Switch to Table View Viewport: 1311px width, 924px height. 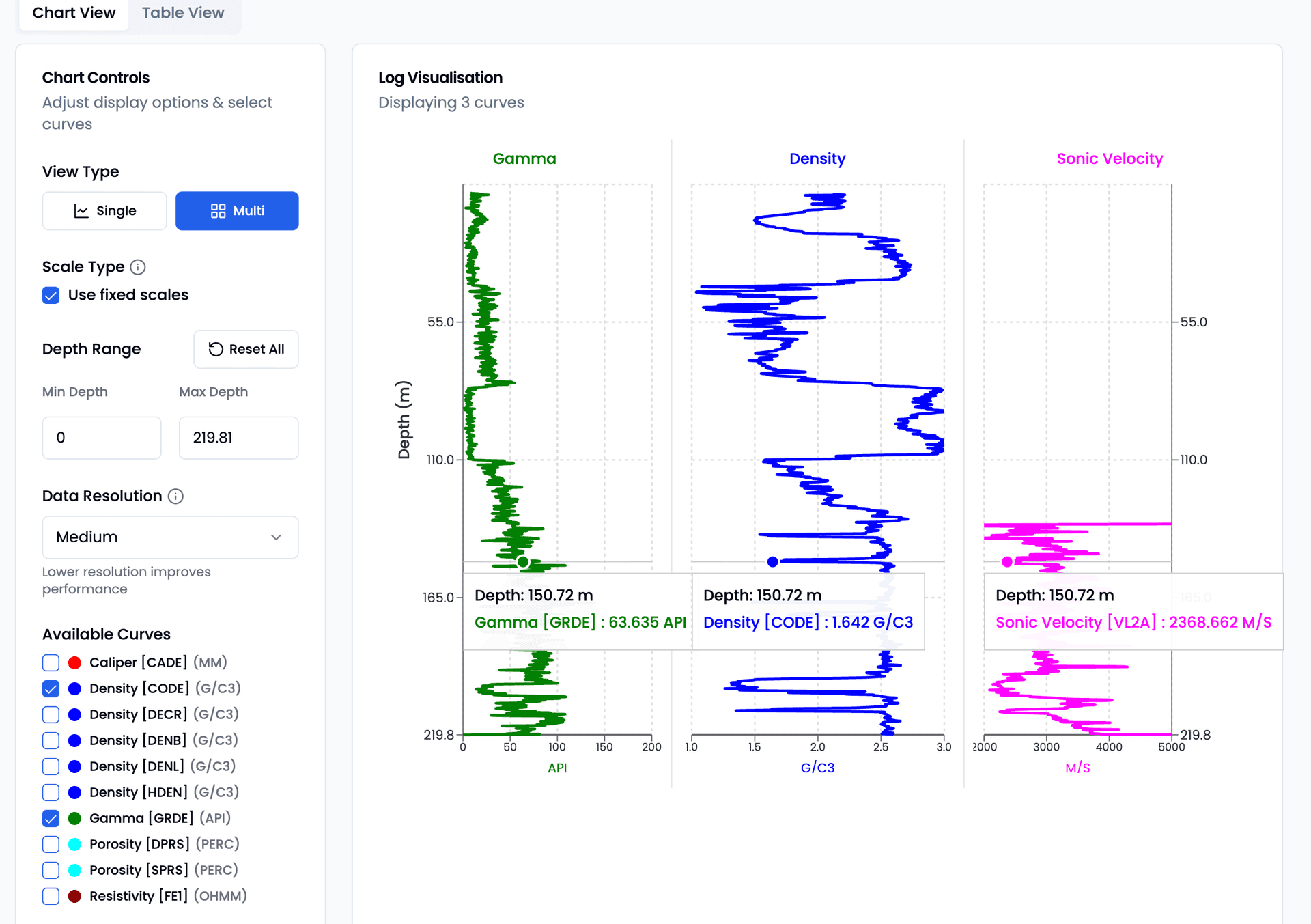[182, 12]
